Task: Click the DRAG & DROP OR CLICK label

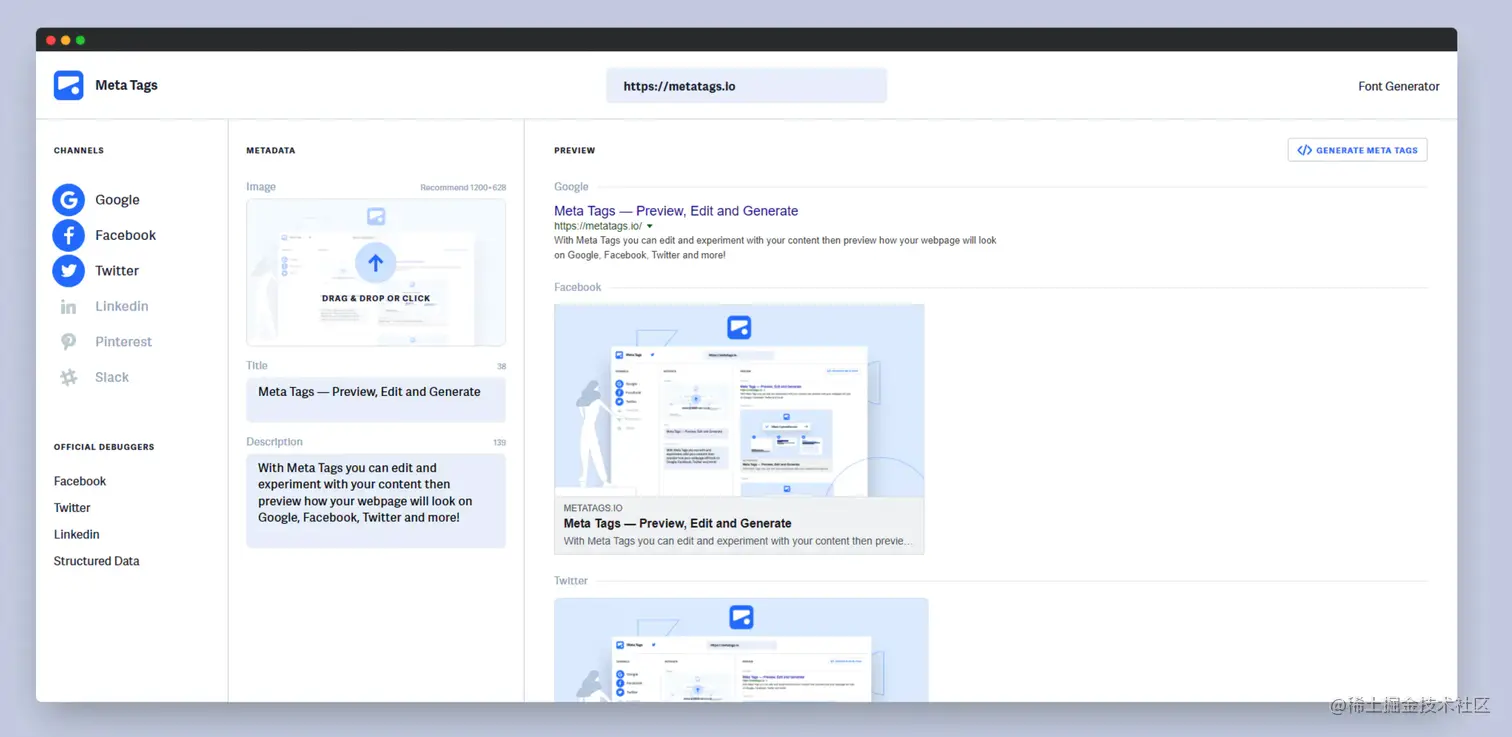Action: pos(376,298)
